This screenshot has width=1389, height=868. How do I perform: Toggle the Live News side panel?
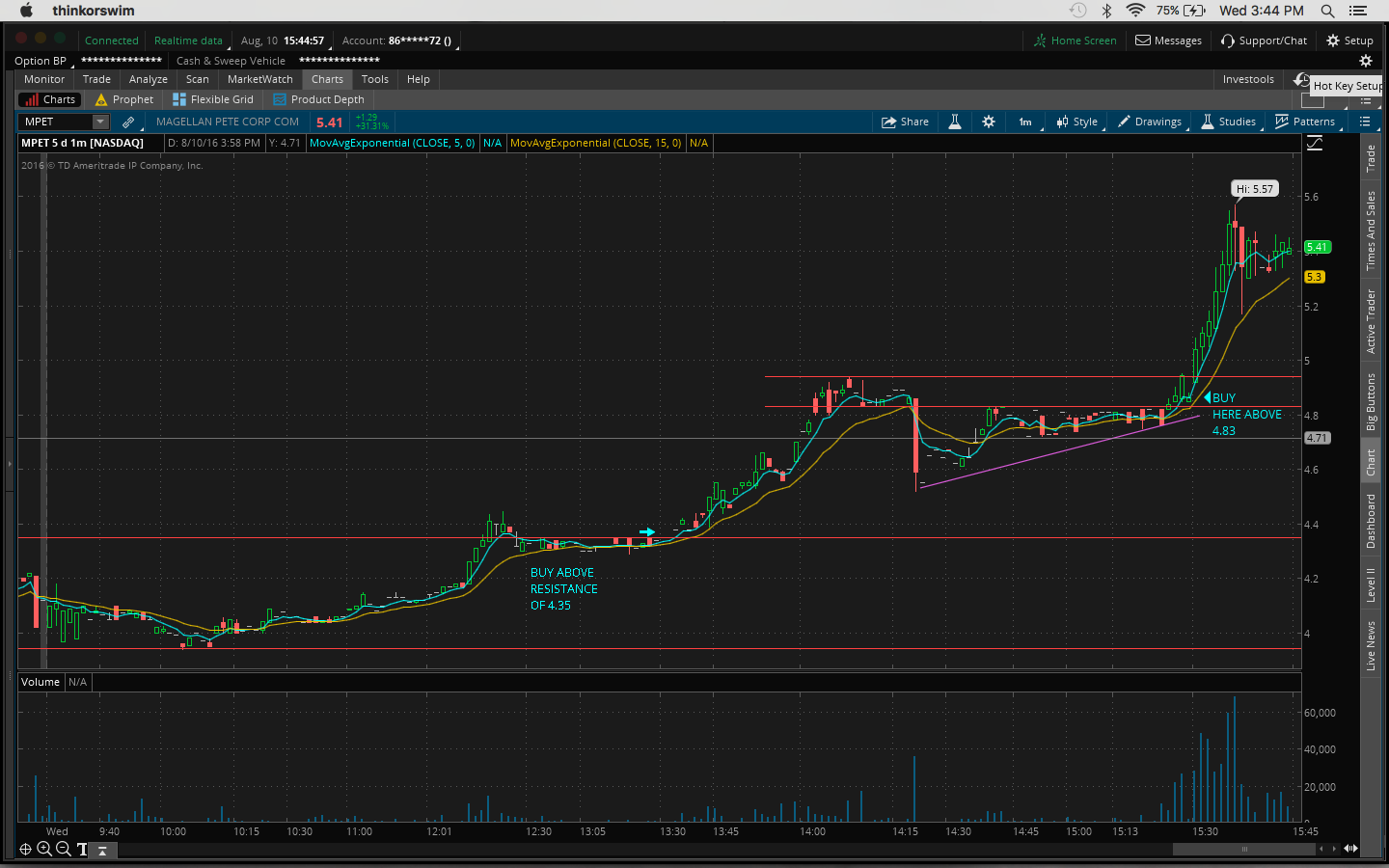tap(1371, 645)
